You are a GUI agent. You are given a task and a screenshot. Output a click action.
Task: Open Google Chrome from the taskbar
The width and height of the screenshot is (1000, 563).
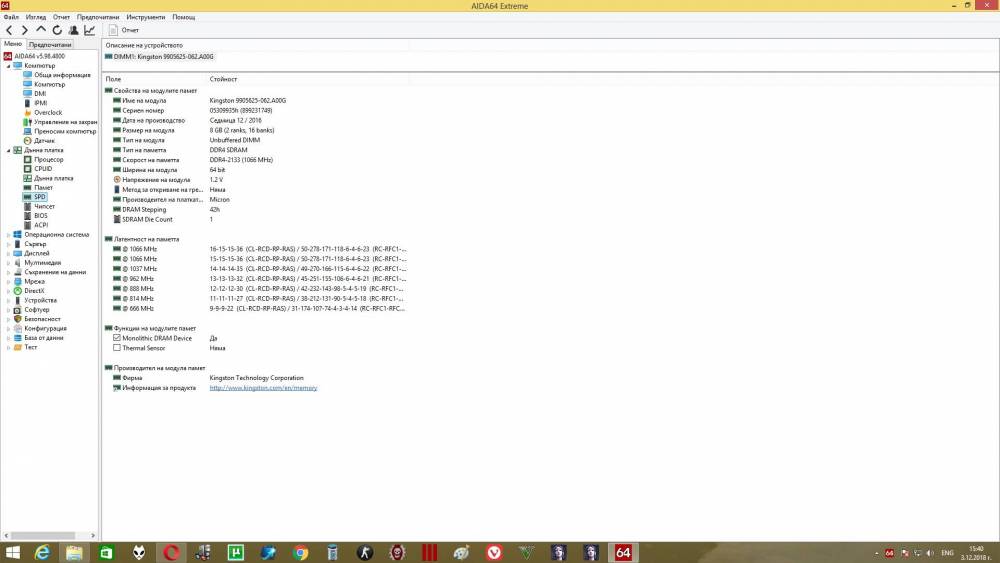(x=300, y=553)
